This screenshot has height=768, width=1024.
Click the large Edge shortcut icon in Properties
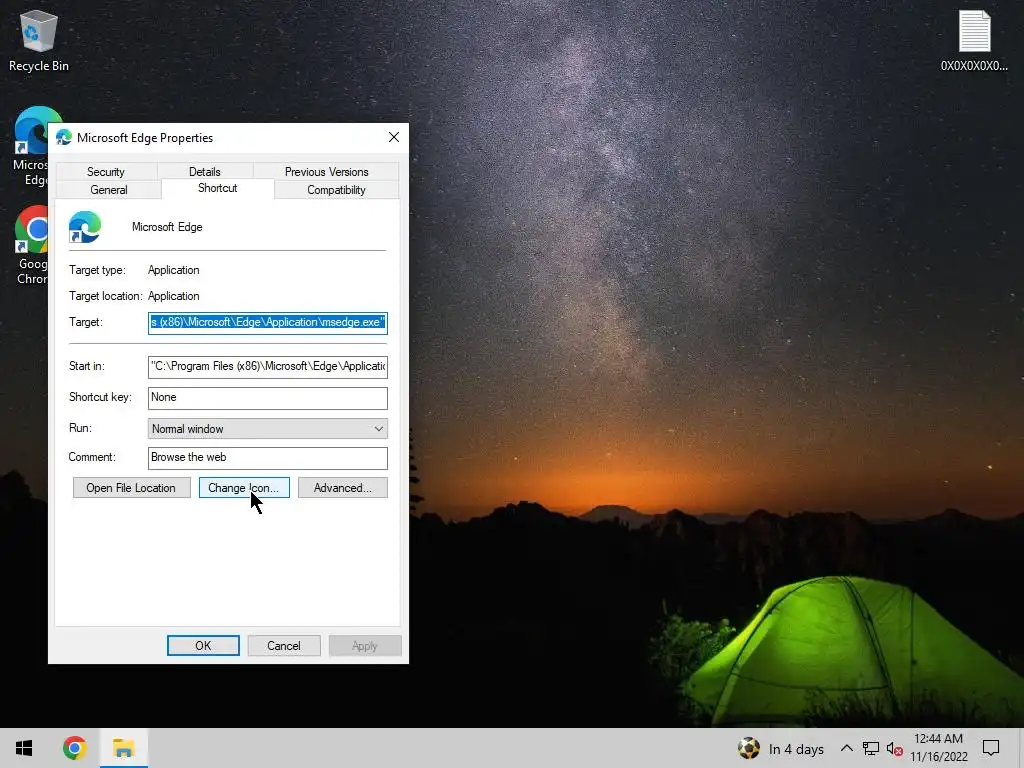point(85,227)
